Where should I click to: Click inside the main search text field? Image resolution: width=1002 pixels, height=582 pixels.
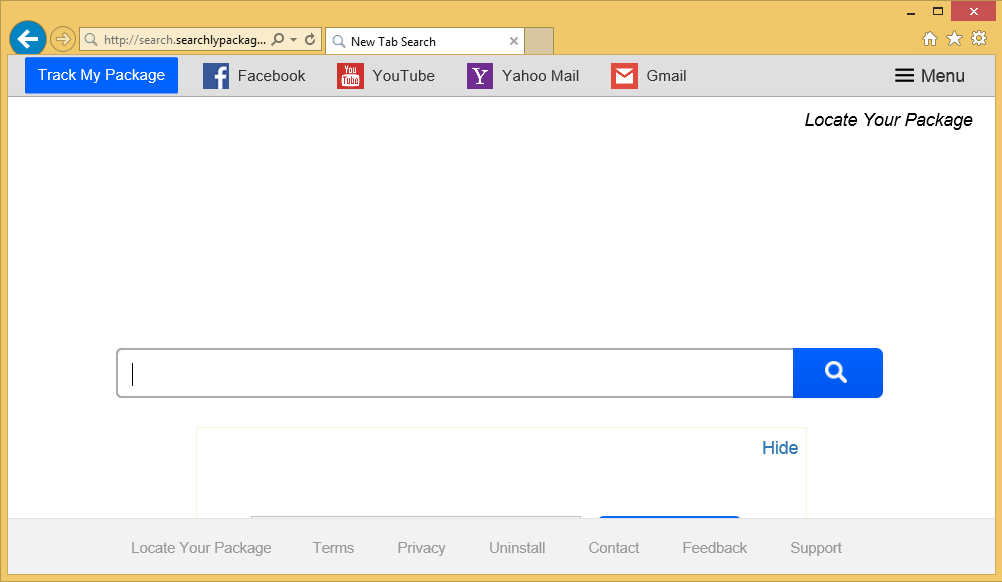(455, 373)
